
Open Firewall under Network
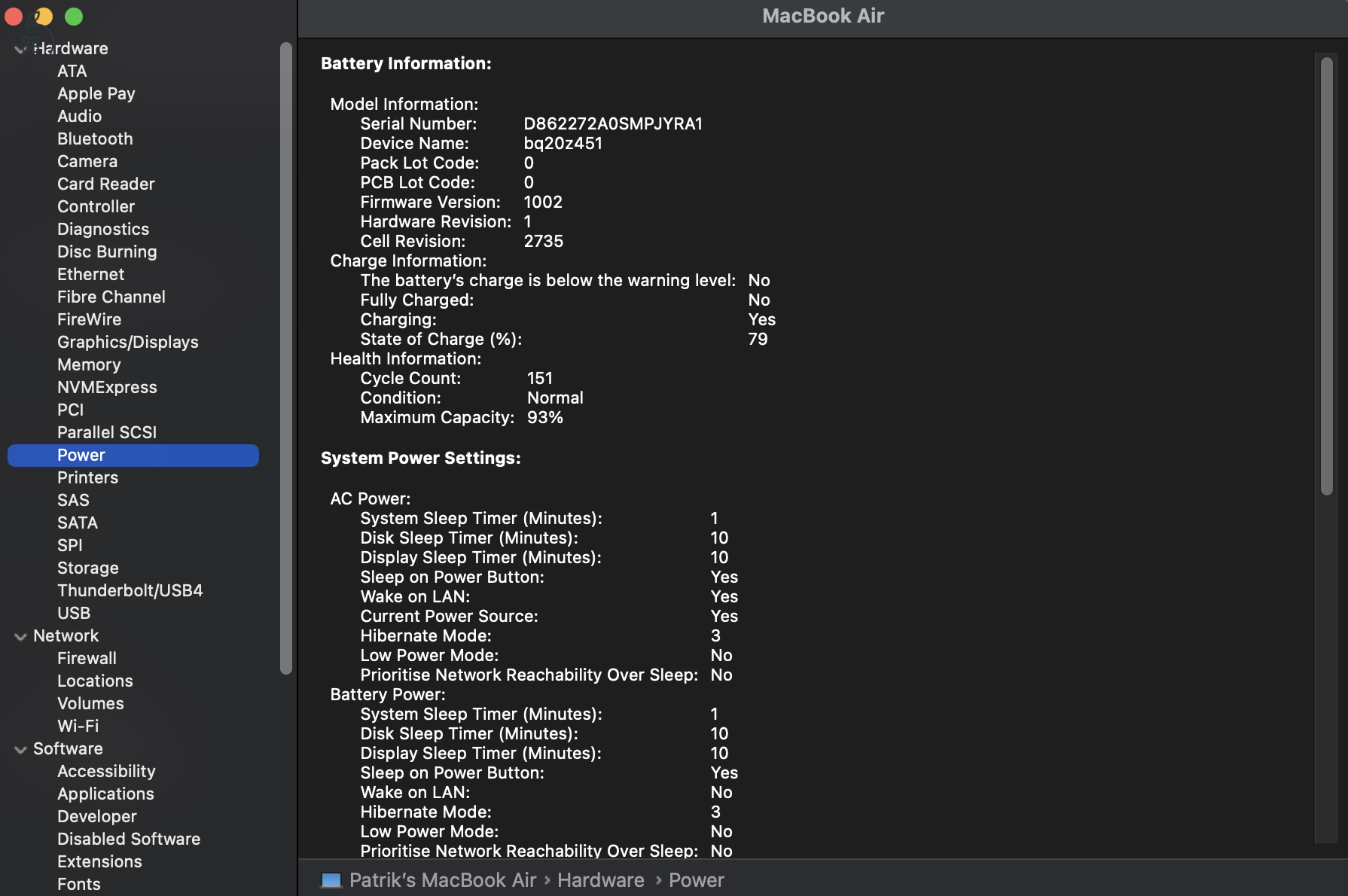[x=87, y=658]
